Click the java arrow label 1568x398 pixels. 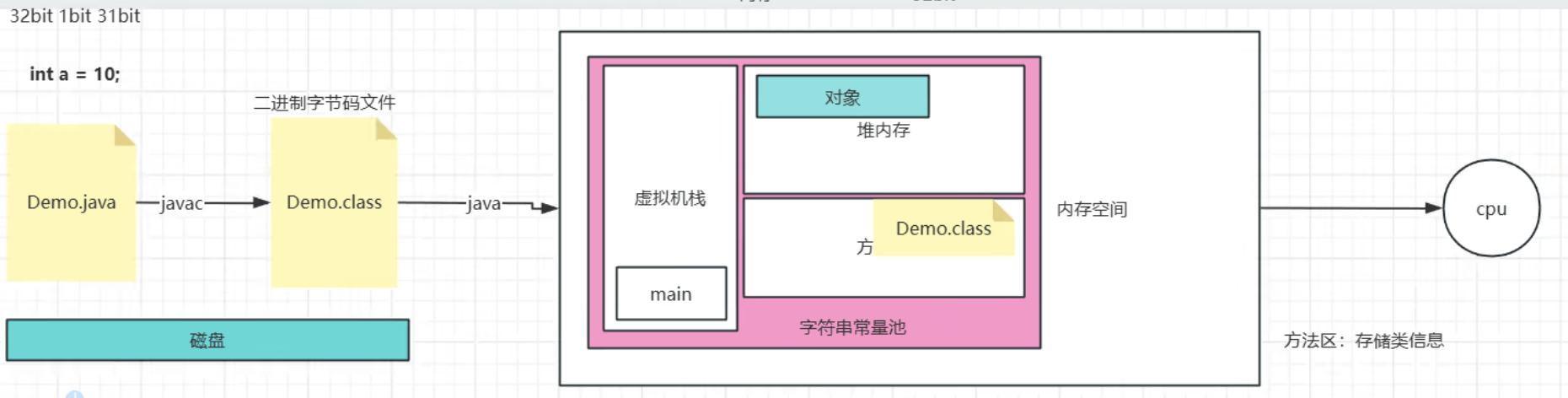(484, 203)
